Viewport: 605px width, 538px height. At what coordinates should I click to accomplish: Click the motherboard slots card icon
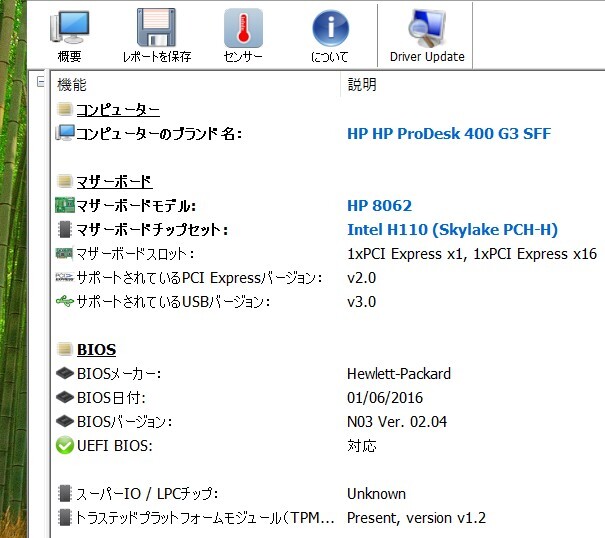64,253
